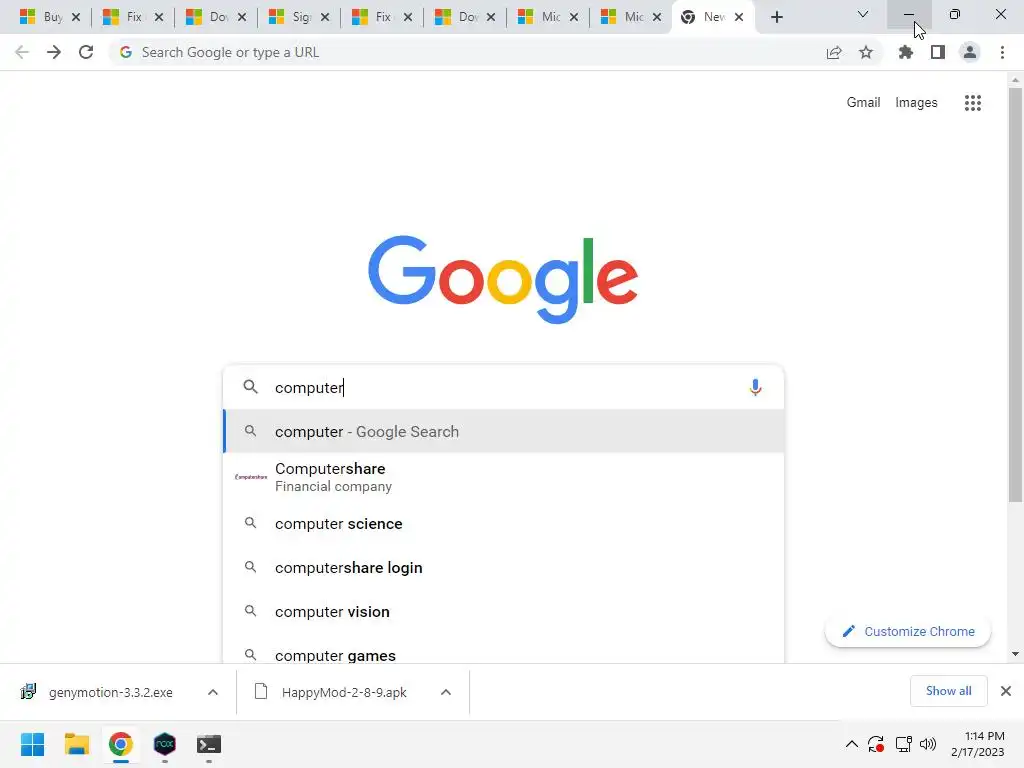This screenshot has width=1024, height=768.
Task: Reload the current page
Action: 86,52
